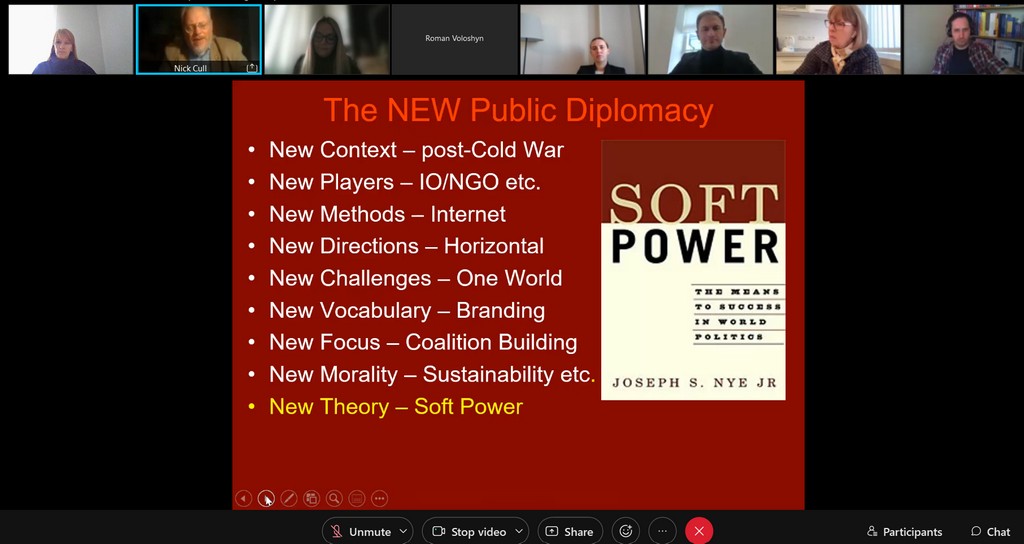This screenshot has width=1024, height=544.
Task: Click the Soft Power book cover image
Action: coord(693,270)
